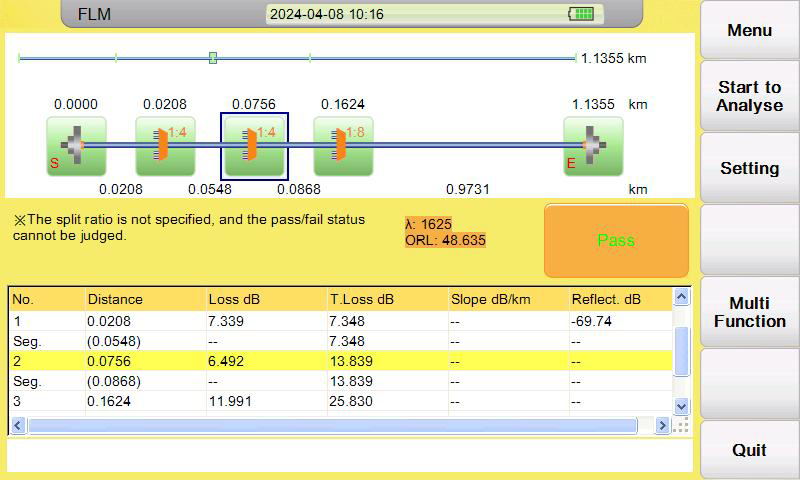Select the end connector icon at 1.1355 km

pos(593,146)
